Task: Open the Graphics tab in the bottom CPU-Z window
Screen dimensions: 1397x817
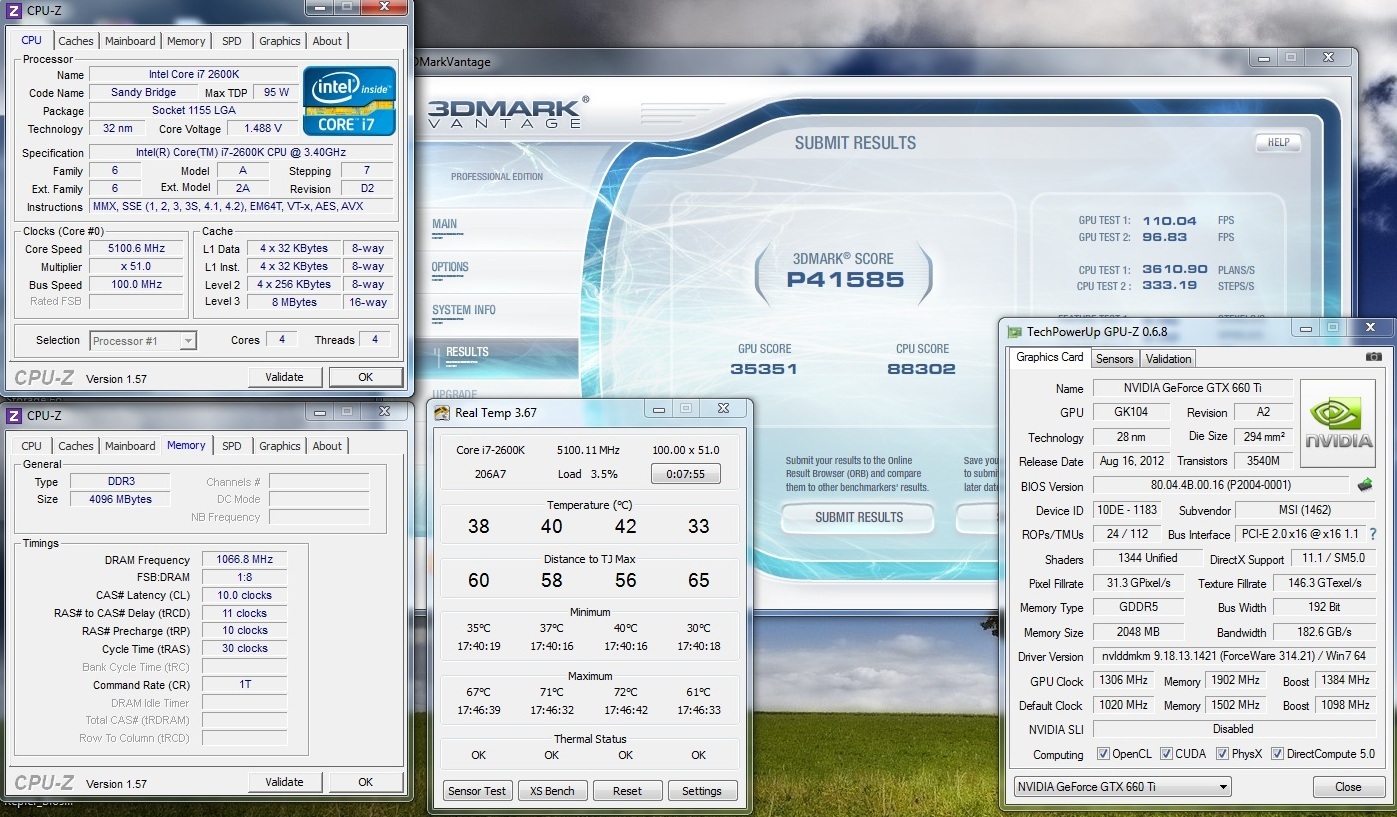Action: [279, 446]
